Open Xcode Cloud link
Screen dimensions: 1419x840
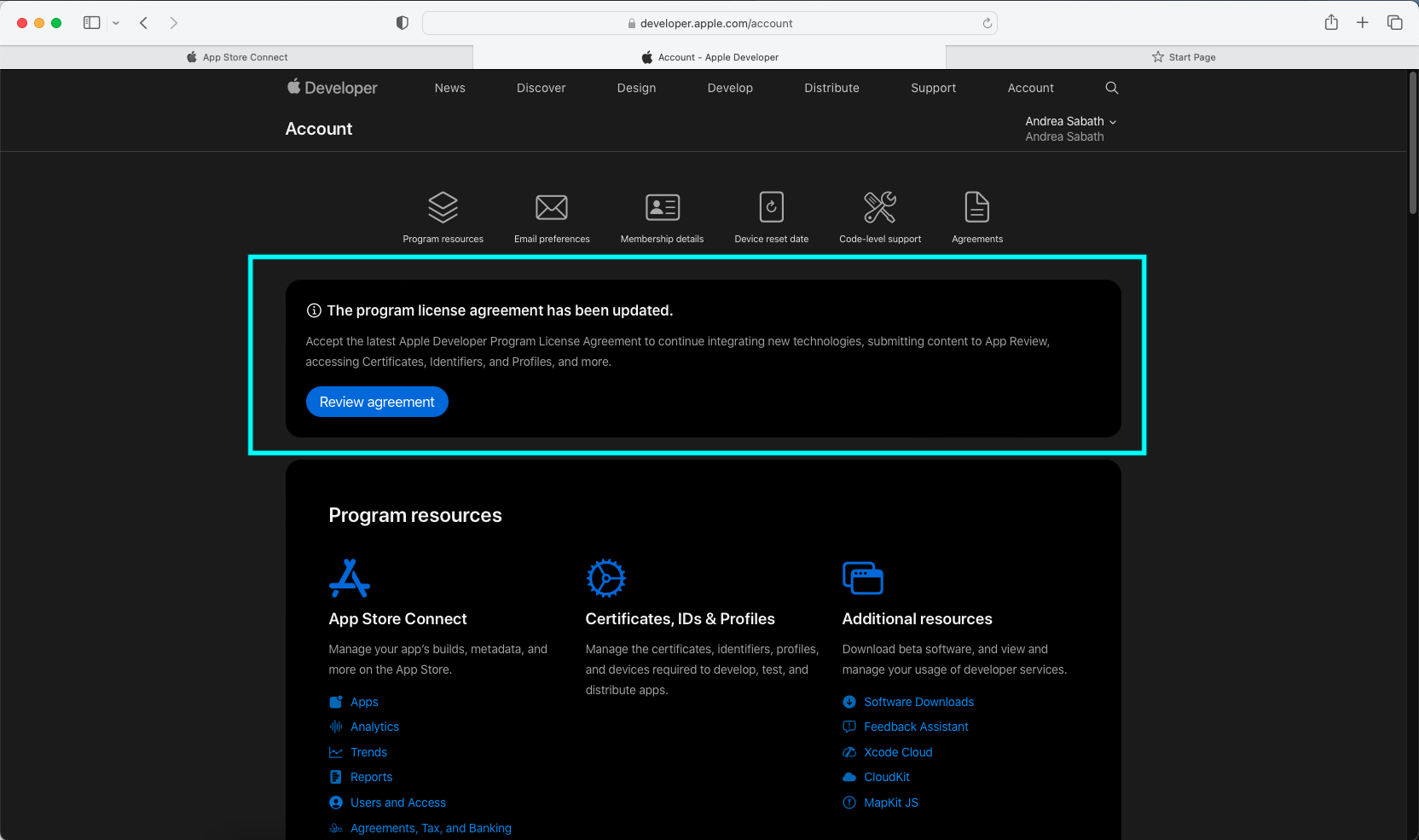[x=898, y=752]
